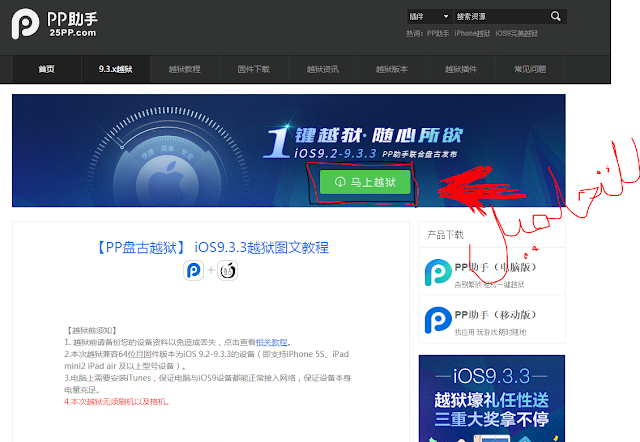Open the 常见问题 nav tab
Viewport: 640px width, 442px height.
point(529,69)
